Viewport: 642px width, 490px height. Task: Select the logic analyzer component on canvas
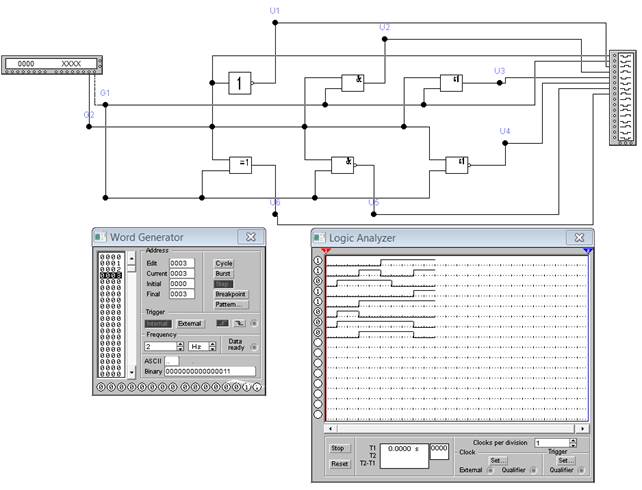point(619,97)
